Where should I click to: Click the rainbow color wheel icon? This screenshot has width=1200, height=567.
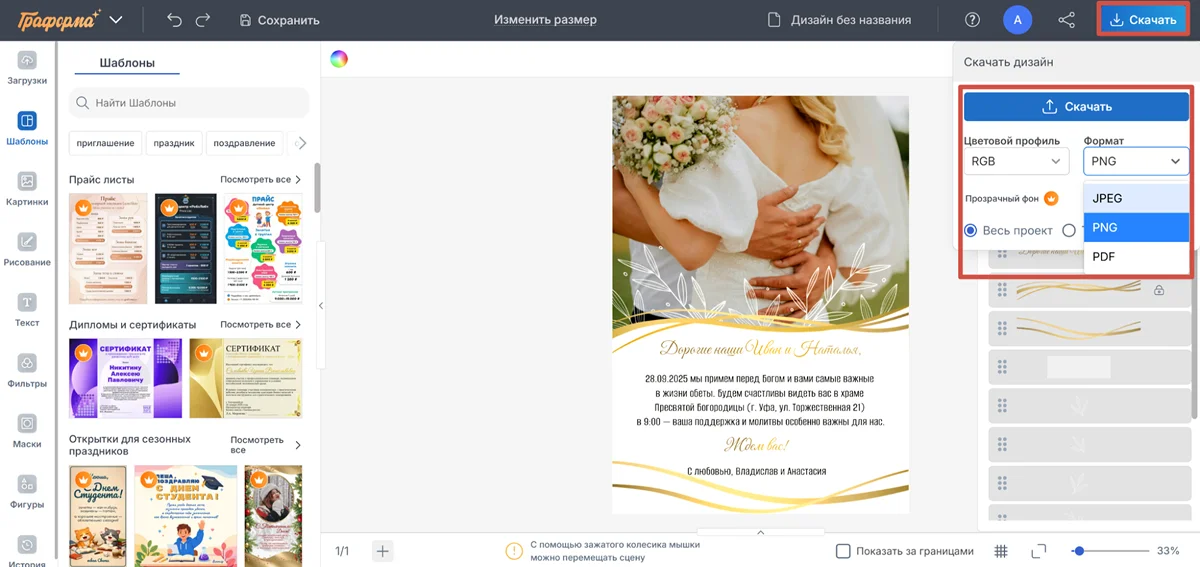339,58
